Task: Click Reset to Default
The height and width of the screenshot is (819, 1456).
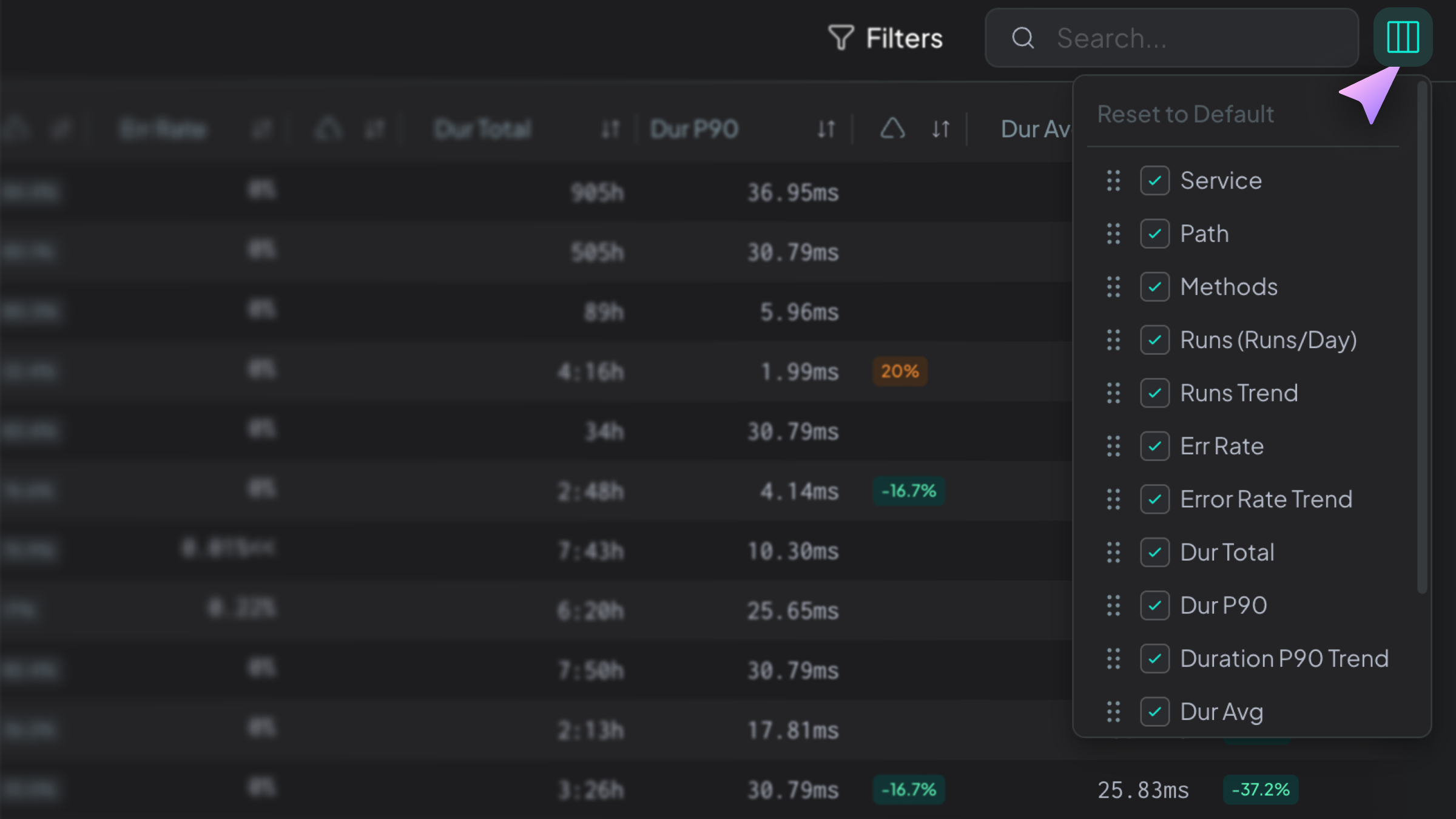Action: pyautogui.click(x=1185, y=114)
